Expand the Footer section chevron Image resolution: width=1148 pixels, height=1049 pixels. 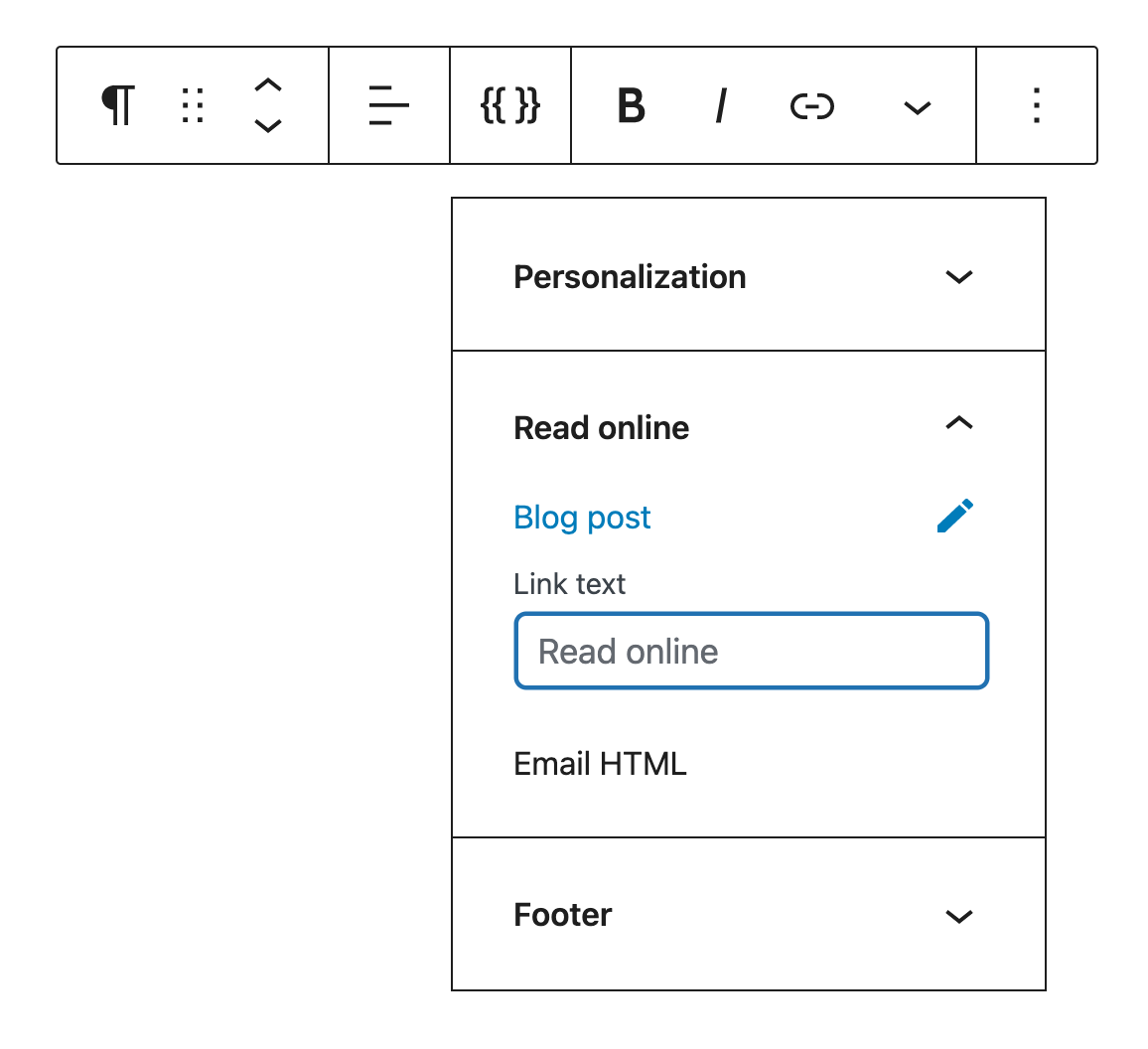[959, 917]
